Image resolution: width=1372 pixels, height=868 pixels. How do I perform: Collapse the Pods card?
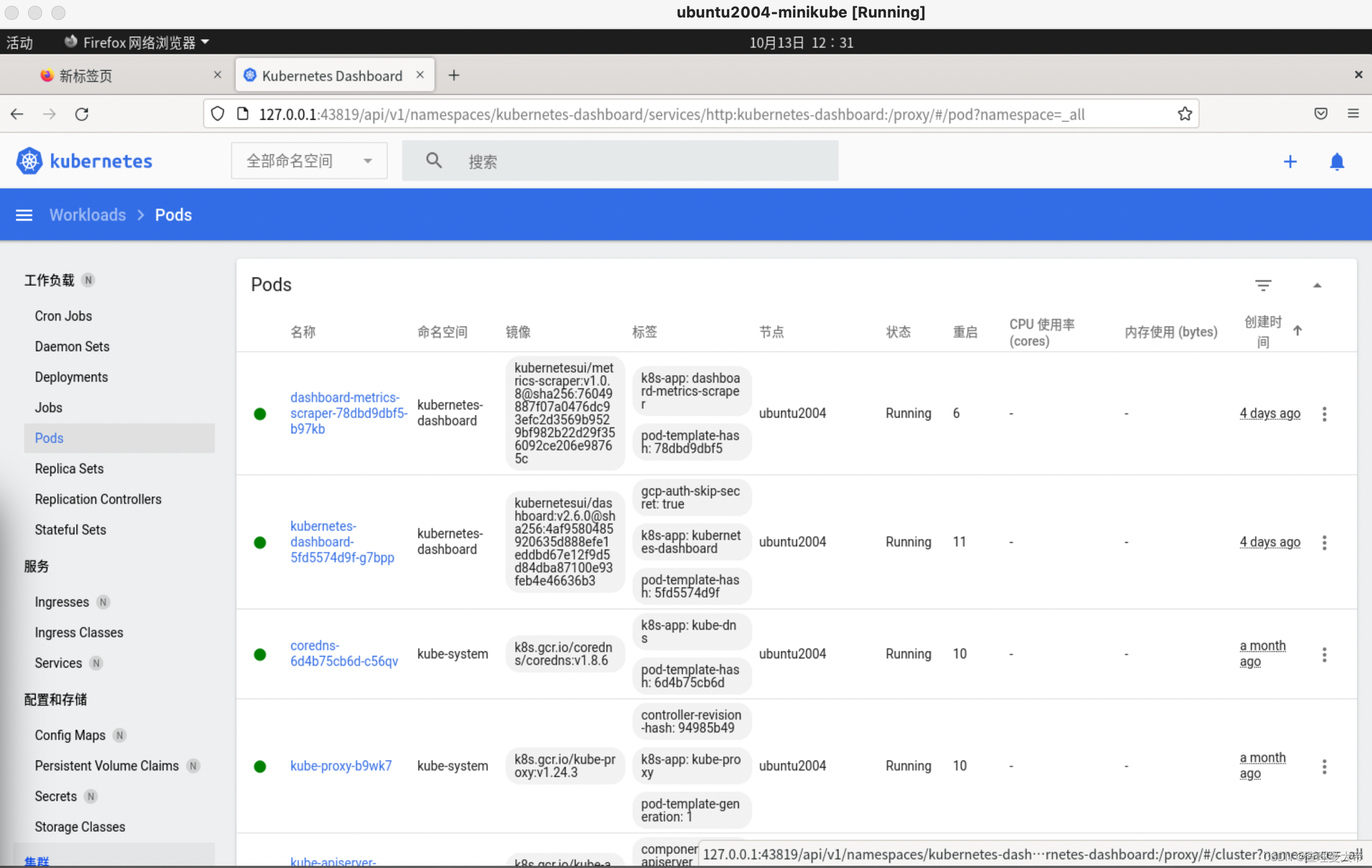[1317, 285]
